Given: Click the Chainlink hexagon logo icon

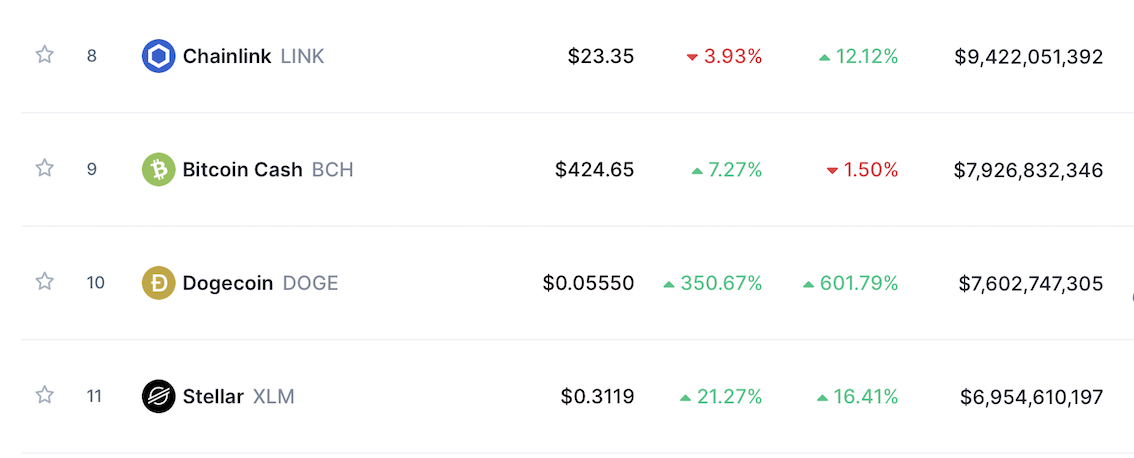Looking at the screenshot, I should point(159,56).
